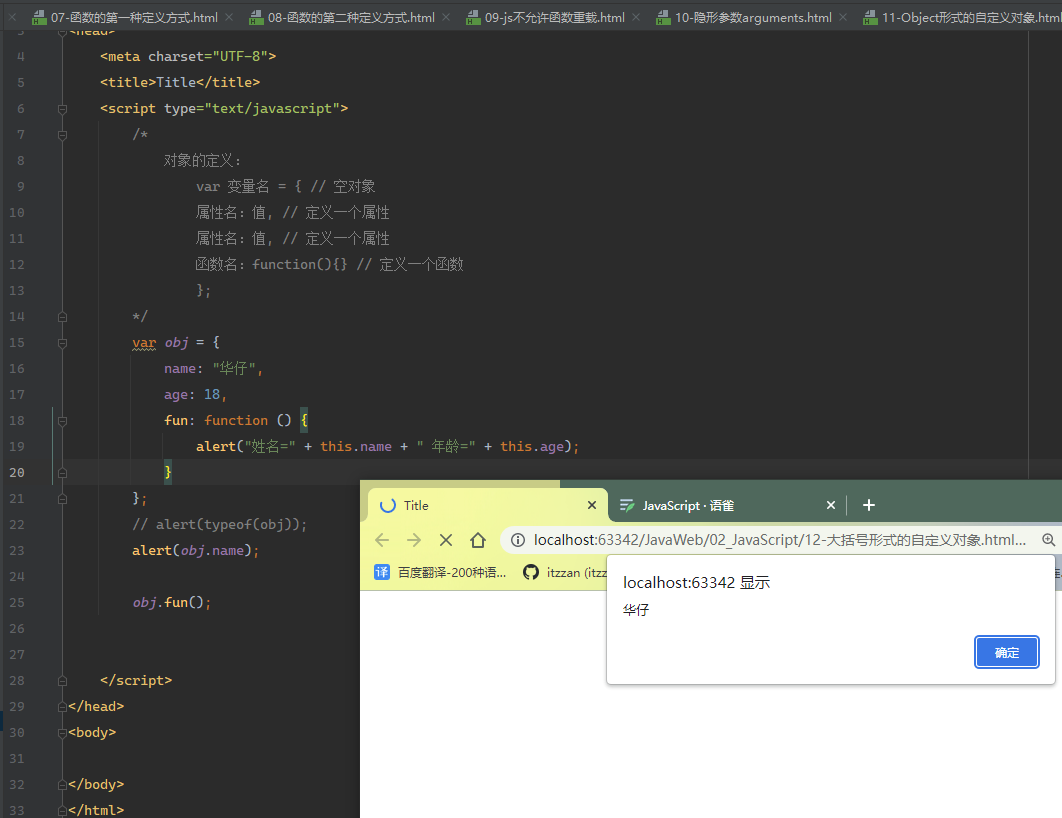This screenshot has height=818, width=1062.
Task: Click the "华仔" string on line 16
Action: 234,368
